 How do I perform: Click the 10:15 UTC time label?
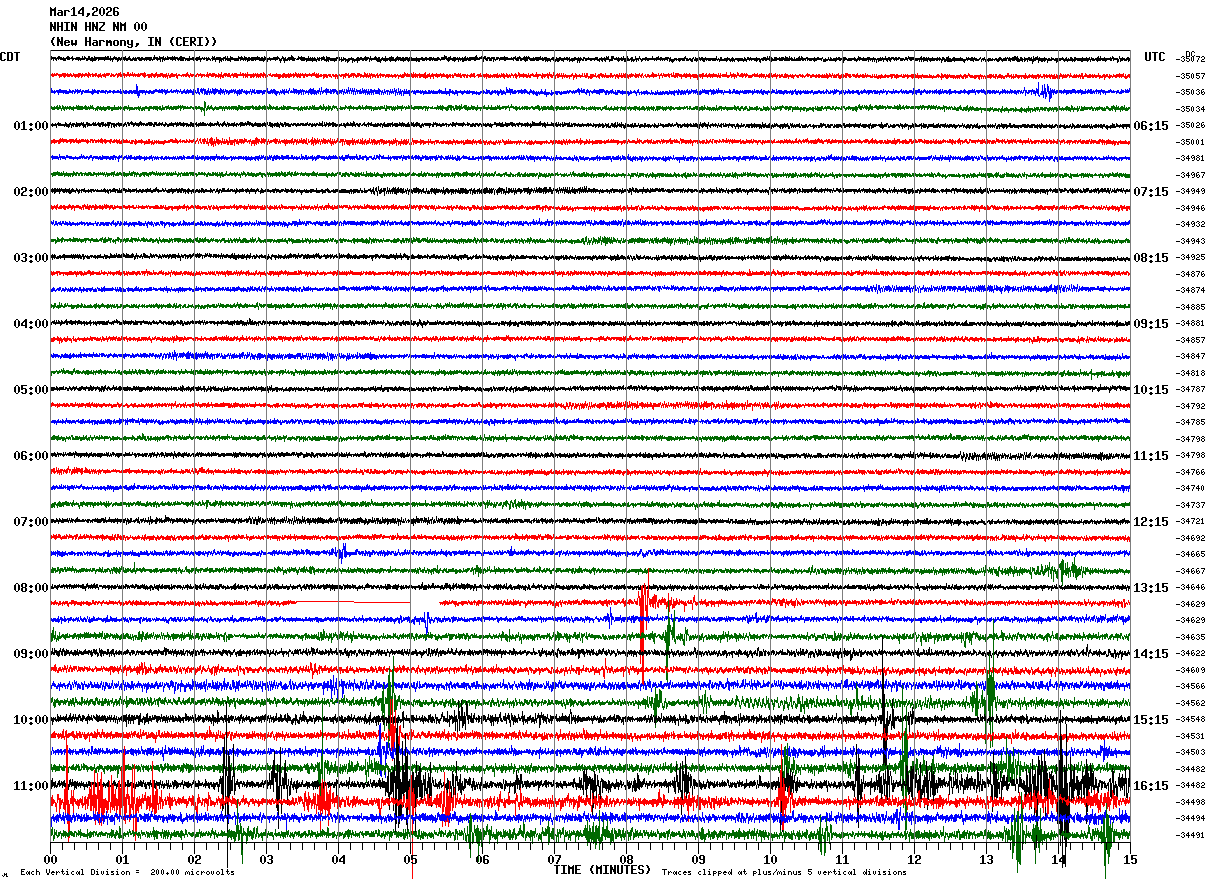(1151, 390)
